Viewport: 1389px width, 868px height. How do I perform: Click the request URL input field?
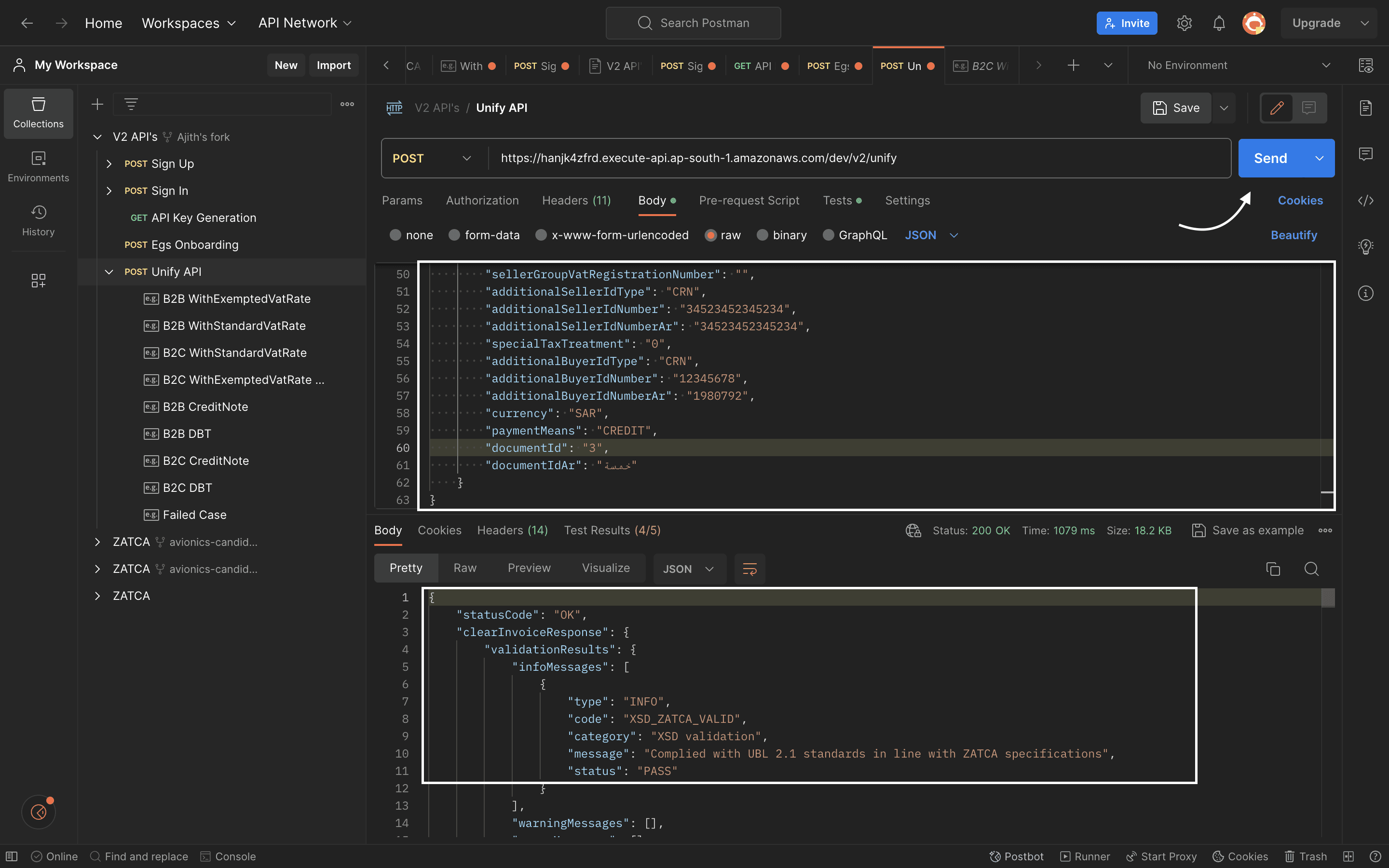click(x=804, y=158)
